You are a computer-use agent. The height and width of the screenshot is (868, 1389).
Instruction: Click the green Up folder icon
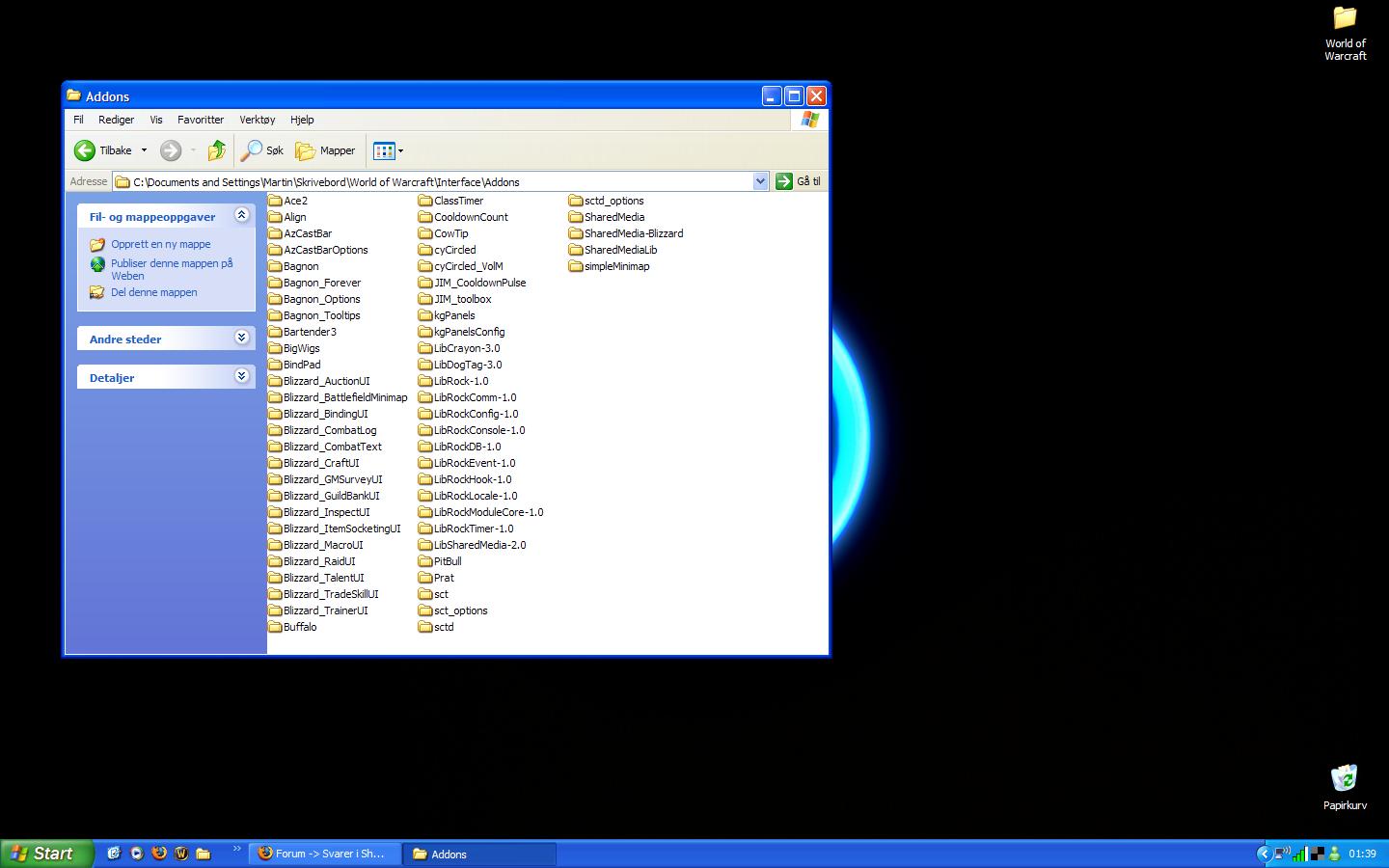click(x=217, y=150)
